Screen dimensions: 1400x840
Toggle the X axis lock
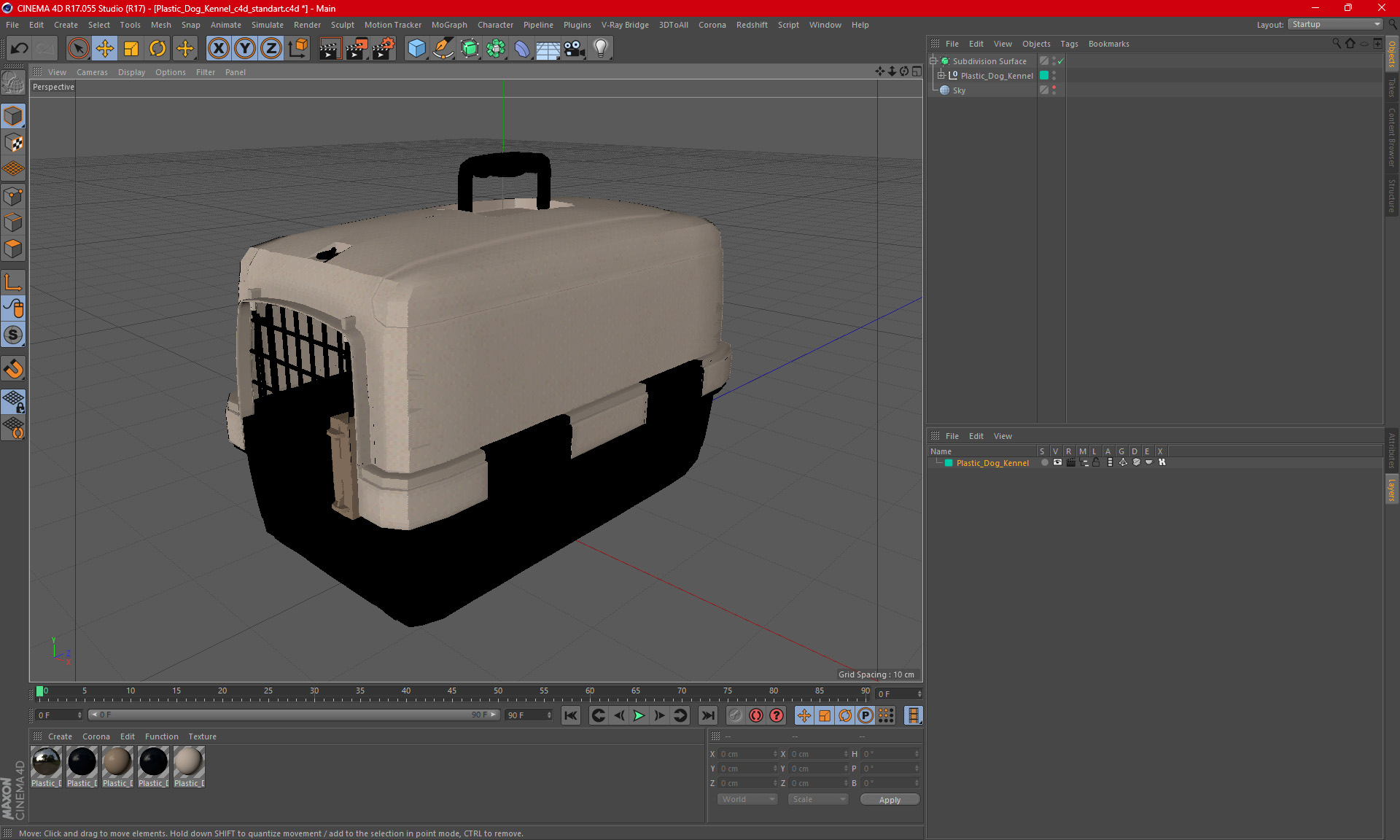[x=218, y=49]
